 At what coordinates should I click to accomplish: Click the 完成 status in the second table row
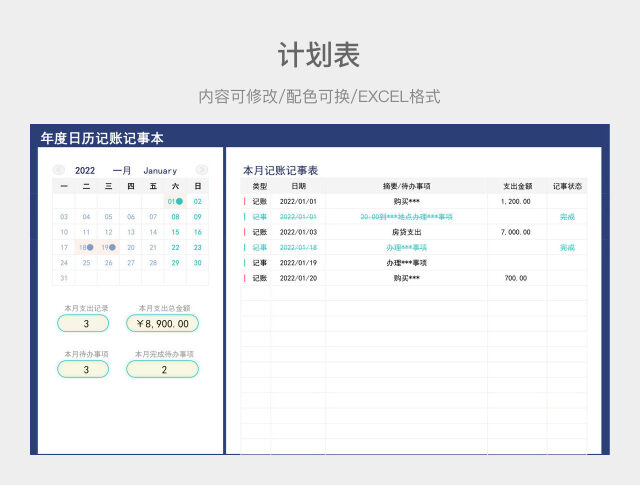(x=567, y=216)
